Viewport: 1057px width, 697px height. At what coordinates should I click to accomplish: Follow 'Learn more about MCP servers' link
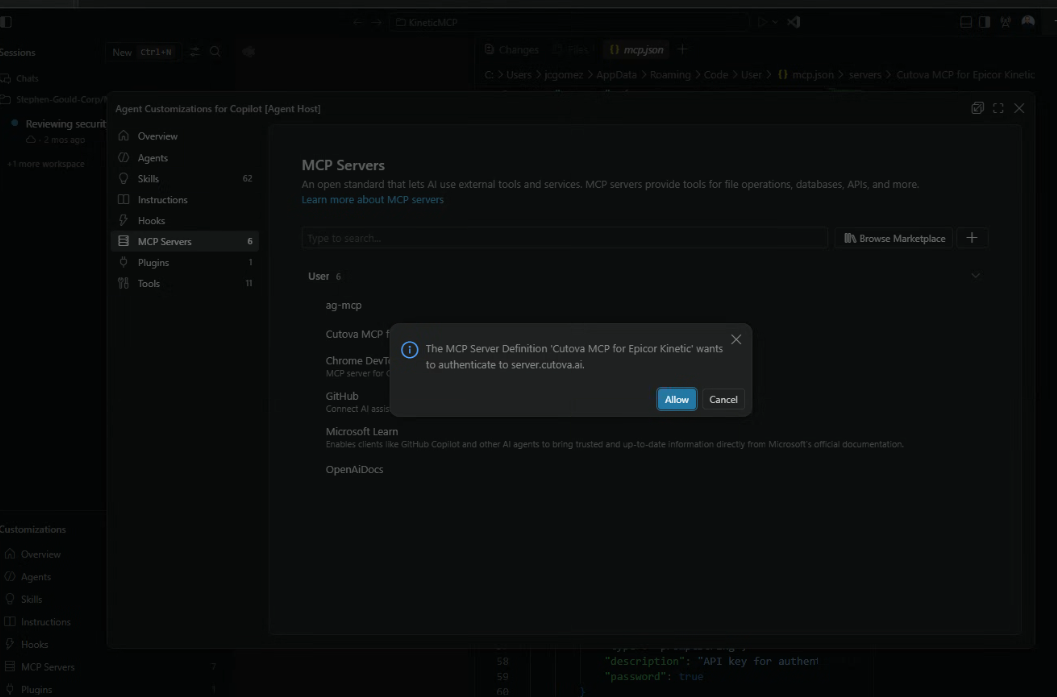(372, 200)
